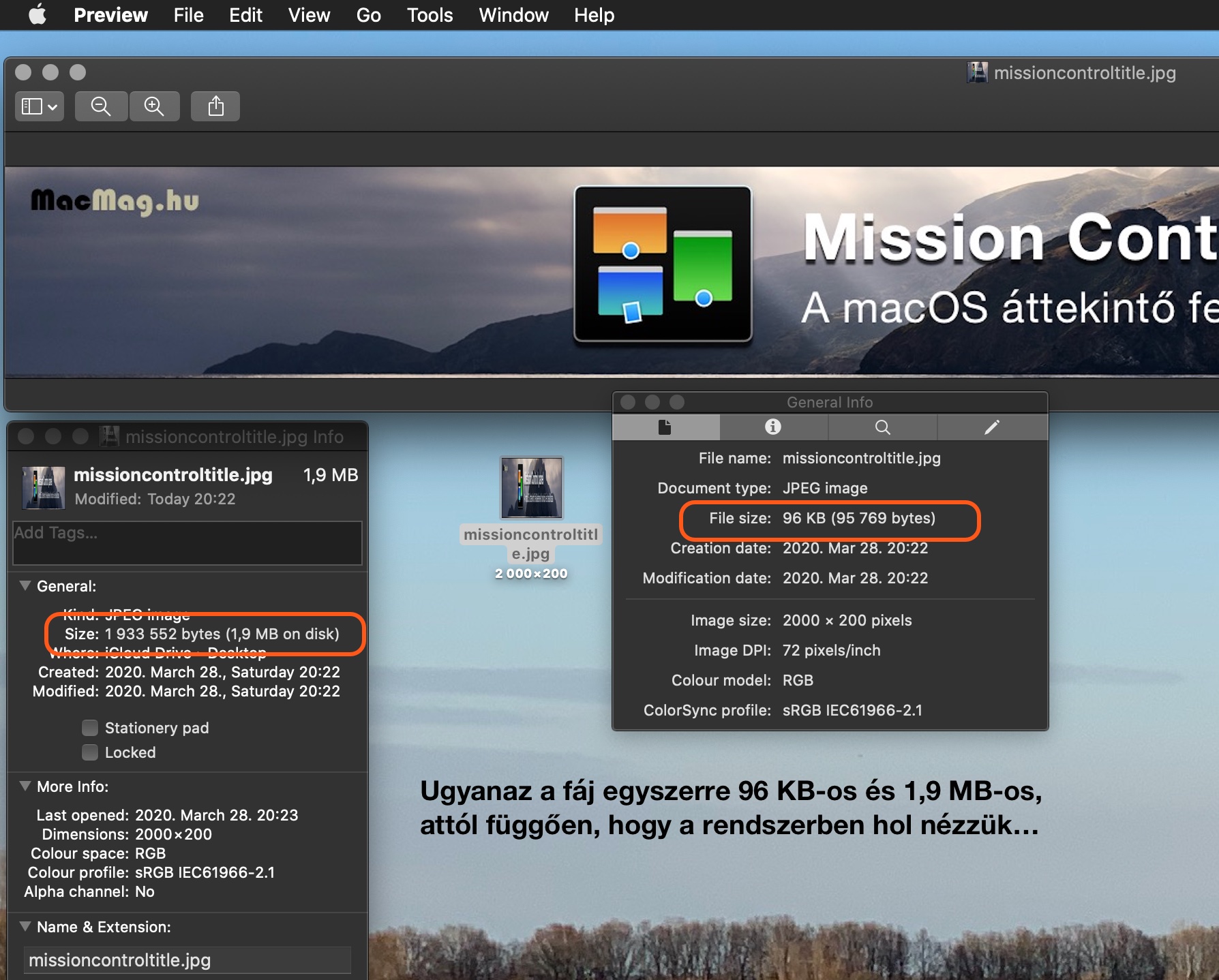
Task: Click the zoom in magnifier button
Action: [x=154, y=106]
